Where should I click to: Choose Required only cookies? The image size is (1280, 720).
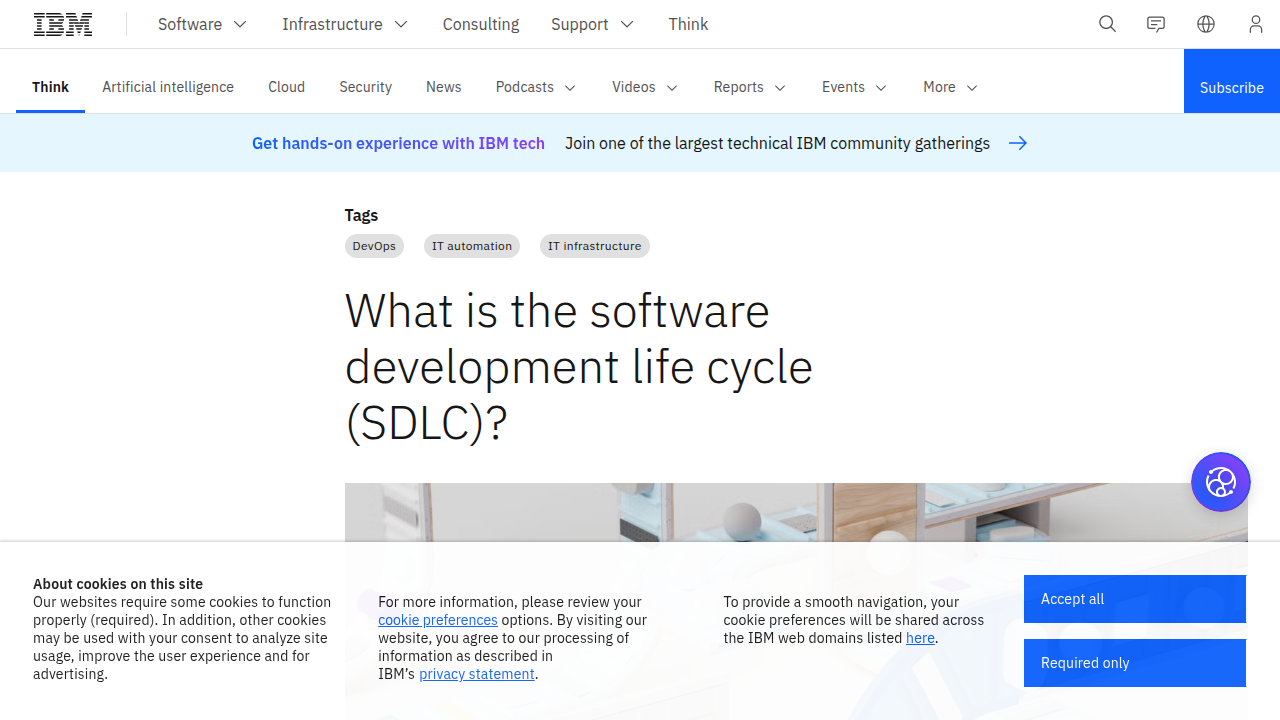[x=1135, y=663]
